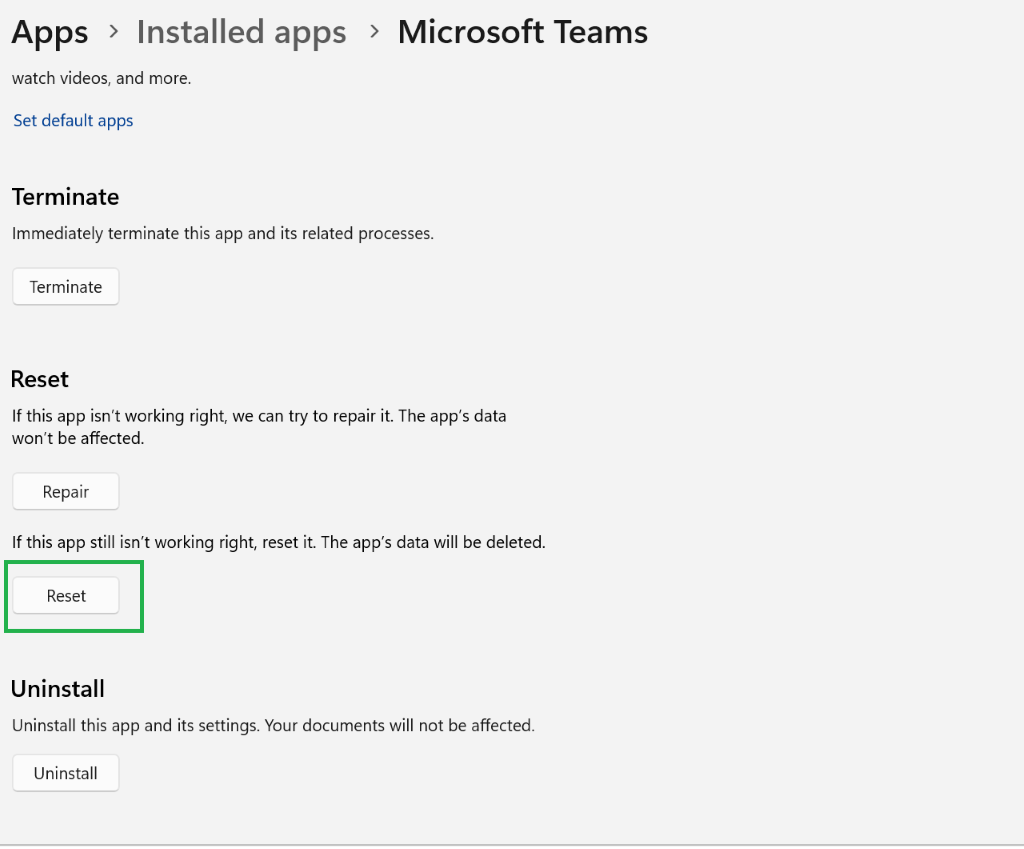1024x849 pixels.
Task: Click the Terminate button
Action: (x=66, y=287)
